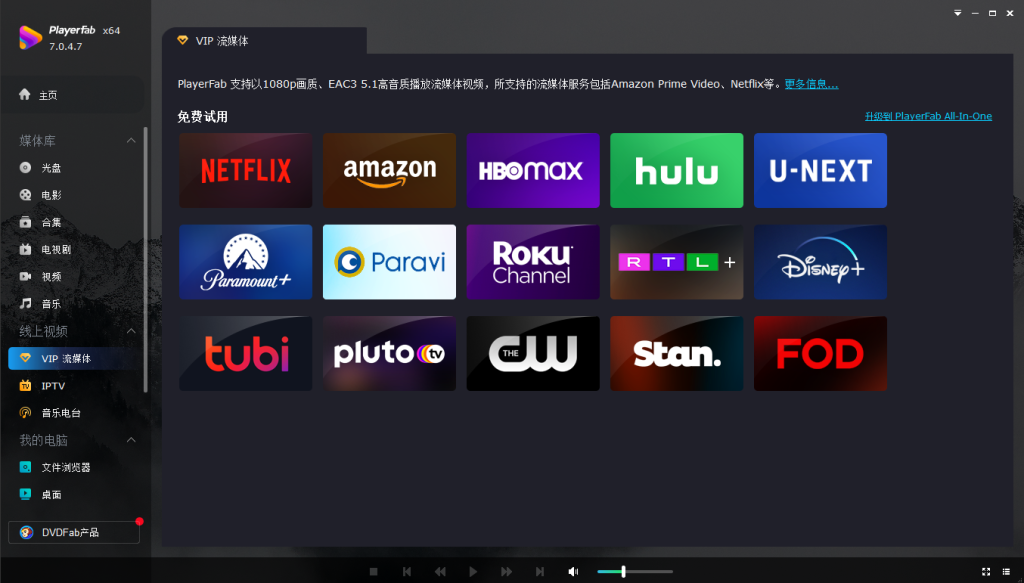Toggle fullscreen mode in the bottom bar
Screen dimensions: 1024x583
(986, 571)
